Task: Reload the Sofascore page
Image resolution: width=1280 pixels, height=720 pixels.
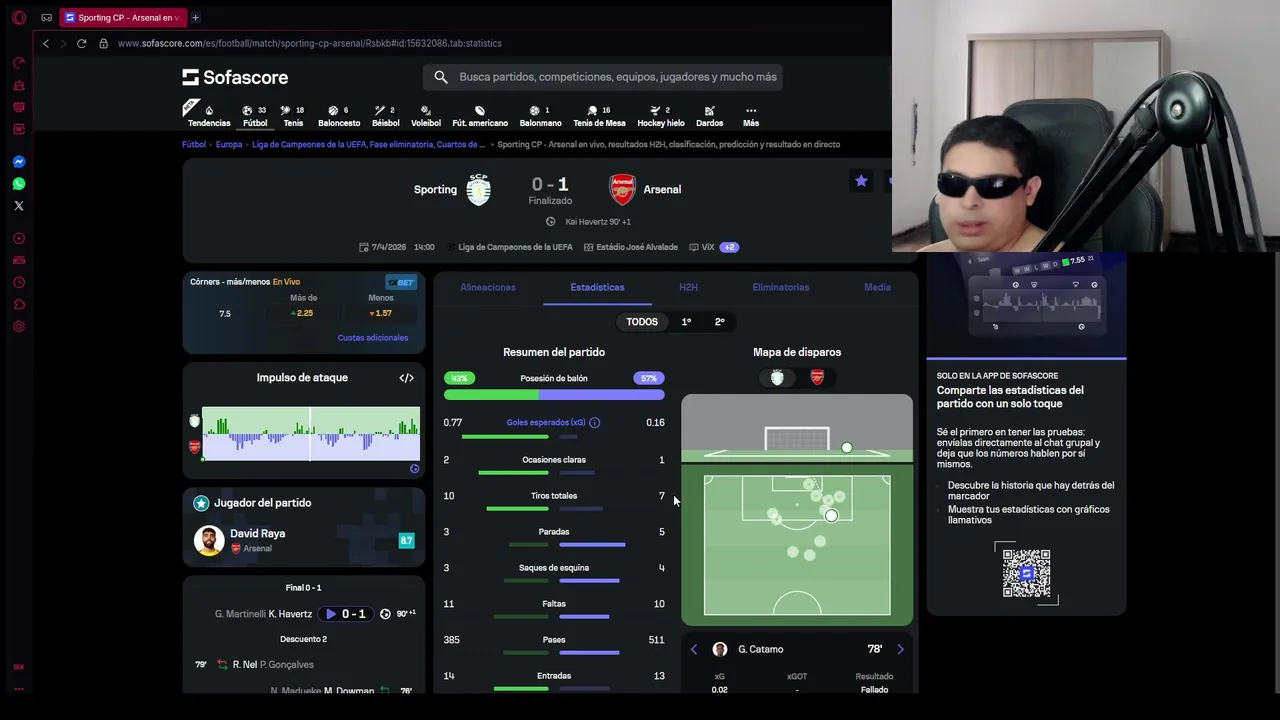Action: (81, 43)
